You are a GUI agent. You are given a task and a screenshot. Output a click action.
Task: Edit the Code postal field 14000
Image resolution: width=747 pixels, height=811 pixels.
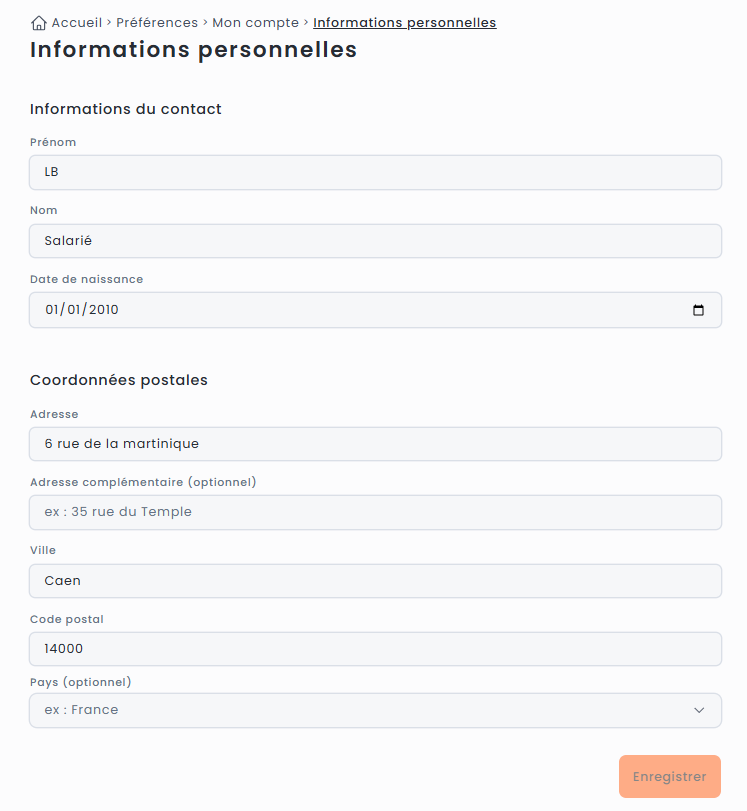375,649
